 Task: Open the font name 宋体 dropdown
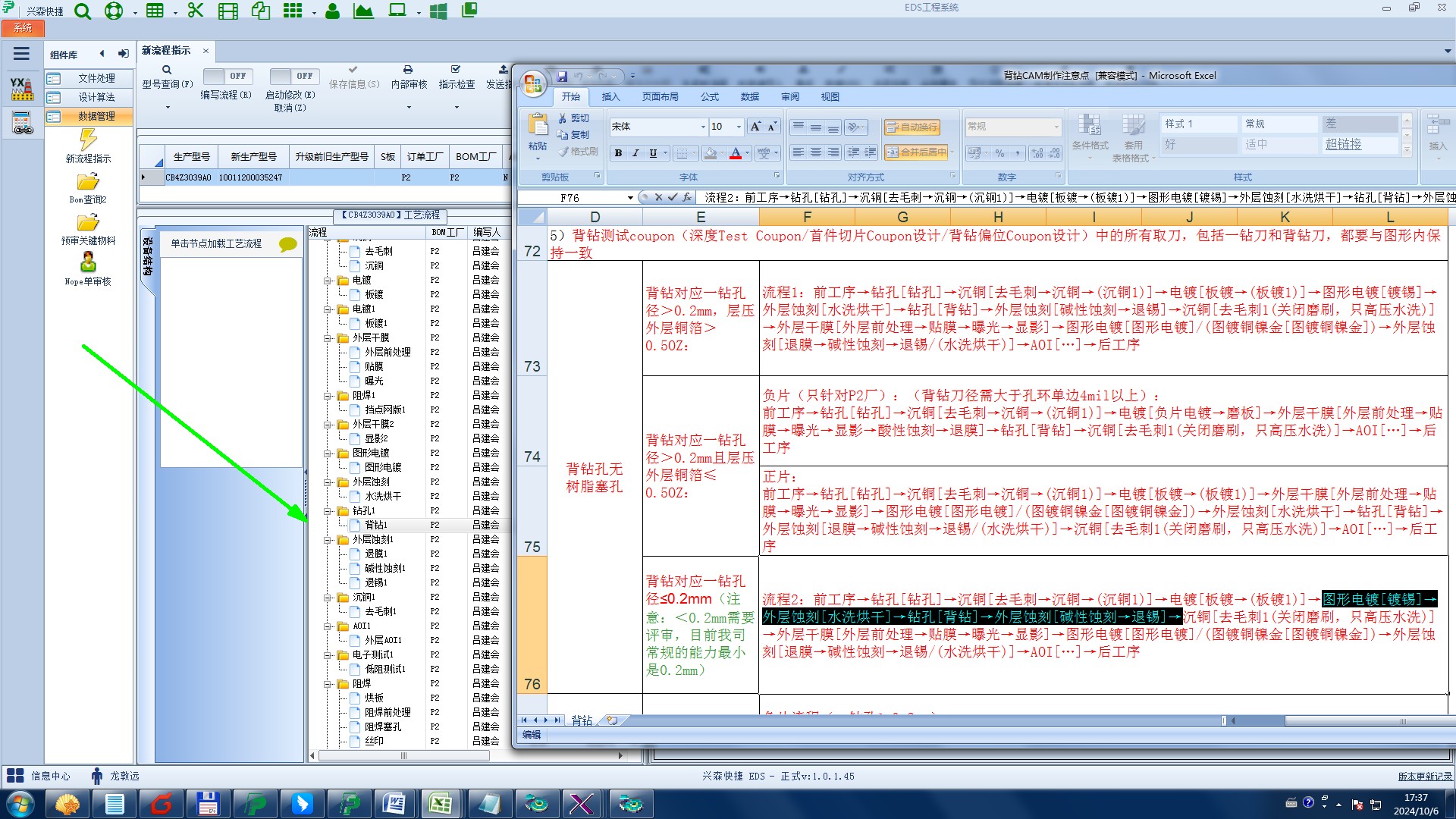[x=703, y=127]
